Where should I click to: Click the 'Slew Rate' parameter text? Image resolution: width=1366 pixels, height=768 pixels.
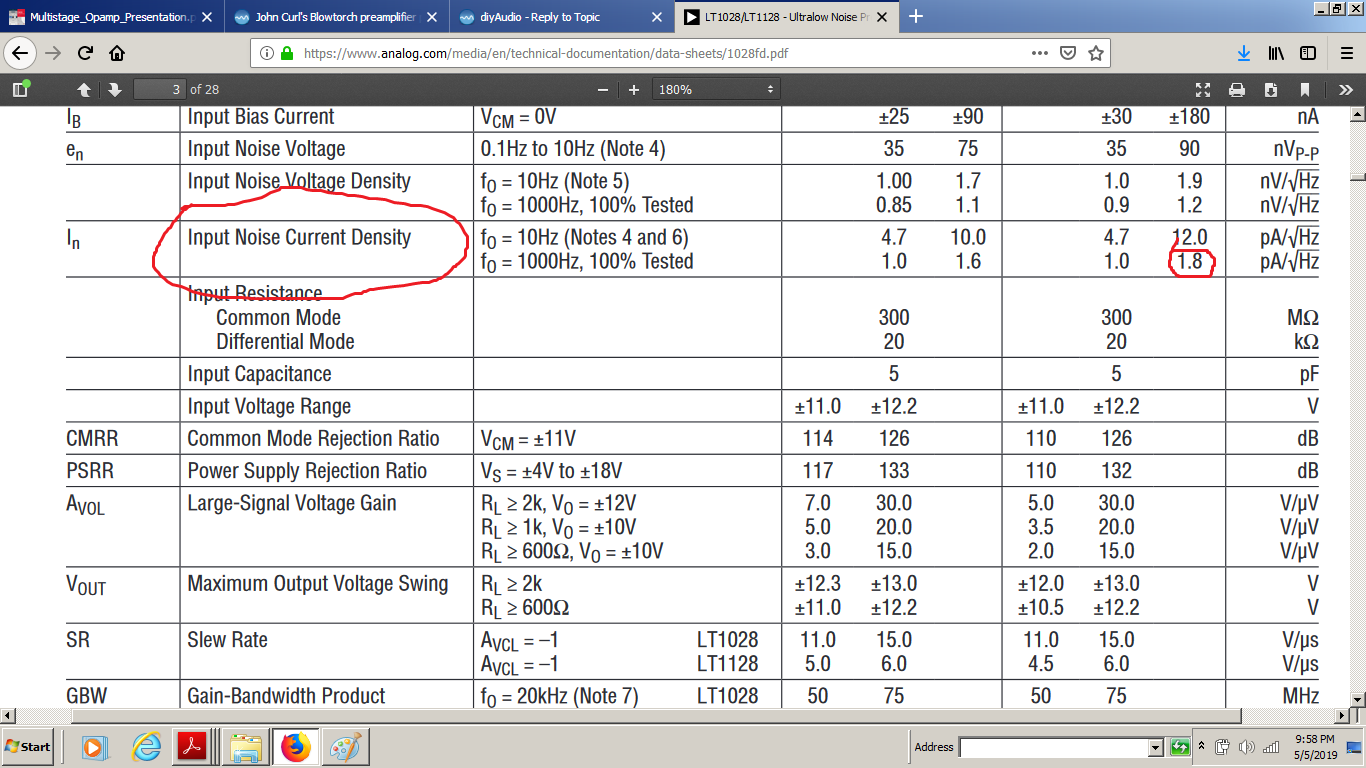pos(227,639)
